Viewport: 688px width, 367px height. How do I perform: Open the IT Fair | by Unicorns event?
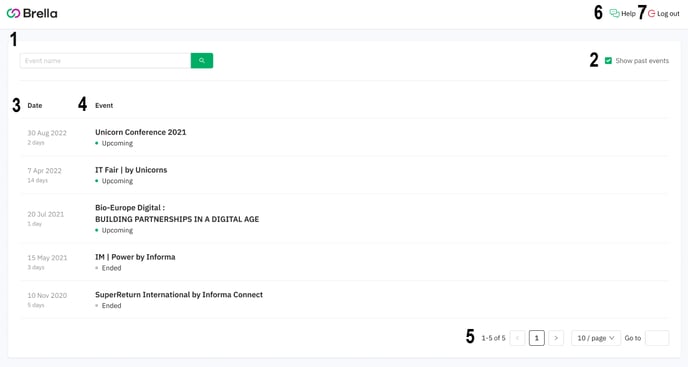coord(131,170)
